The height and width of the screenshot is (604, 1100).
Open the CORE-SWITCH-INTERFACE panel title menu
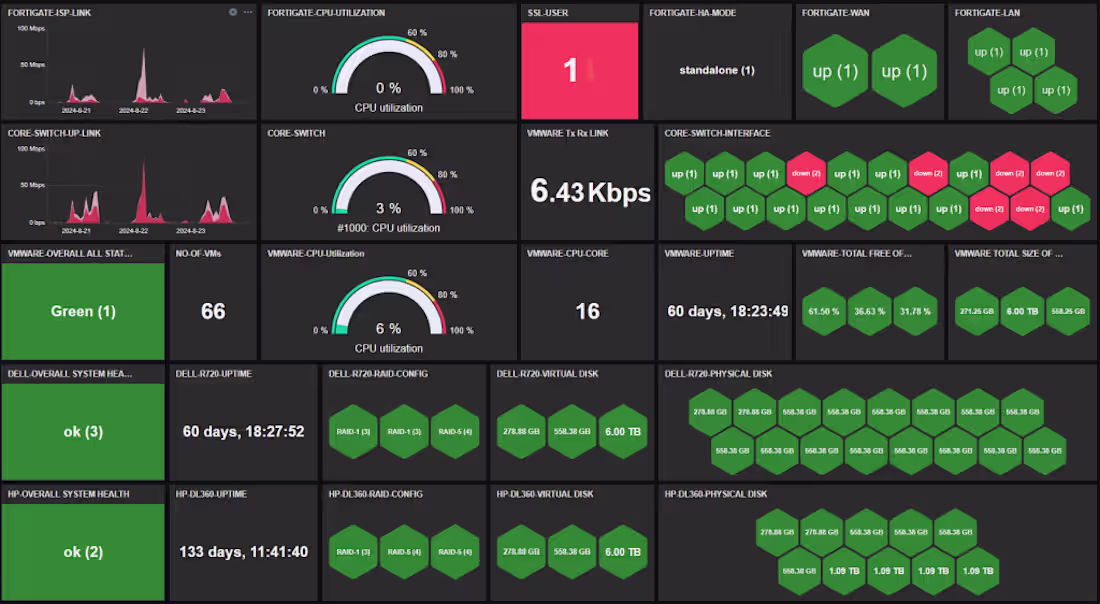(x=717, y=133)
